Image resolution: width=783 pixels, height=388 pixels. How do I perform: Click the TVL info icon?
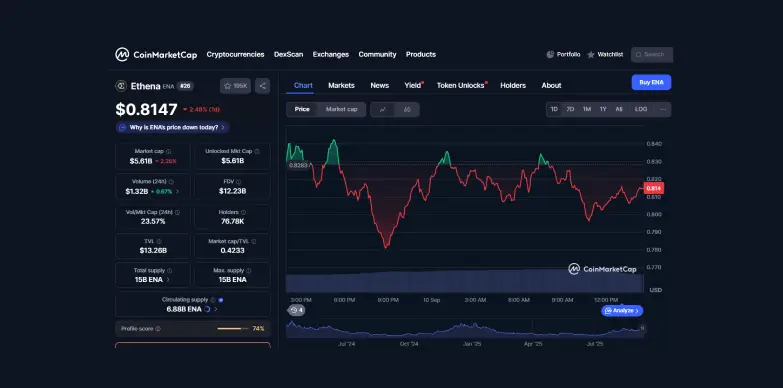pos(159,241)
